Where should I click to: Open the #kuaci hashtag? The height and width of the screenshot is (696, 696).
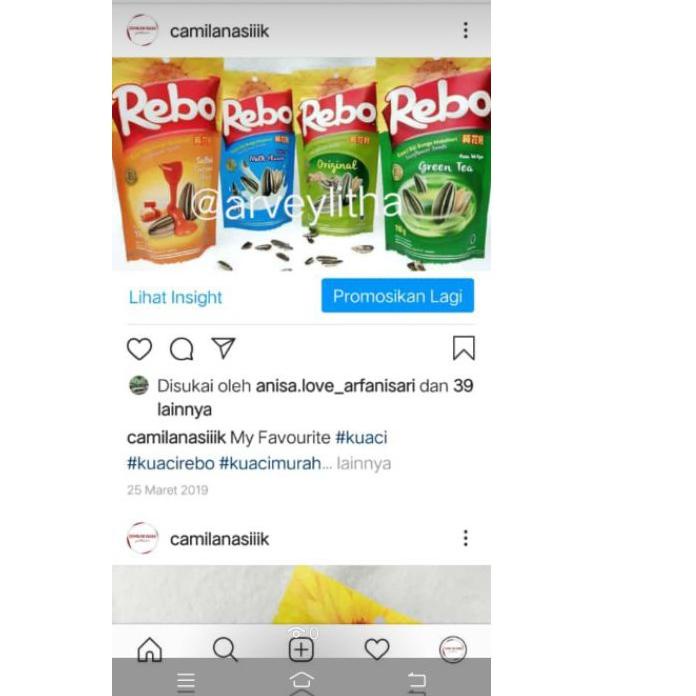pyautogui.click(x=361, y=438)
